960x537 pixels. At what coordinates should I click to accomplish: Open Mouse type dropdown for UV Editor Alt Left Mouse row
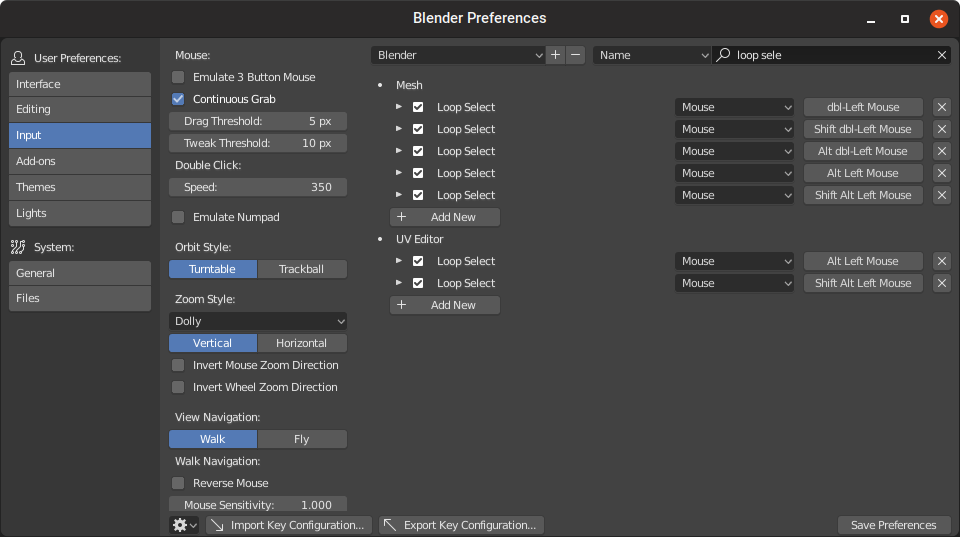pos(734,261)
